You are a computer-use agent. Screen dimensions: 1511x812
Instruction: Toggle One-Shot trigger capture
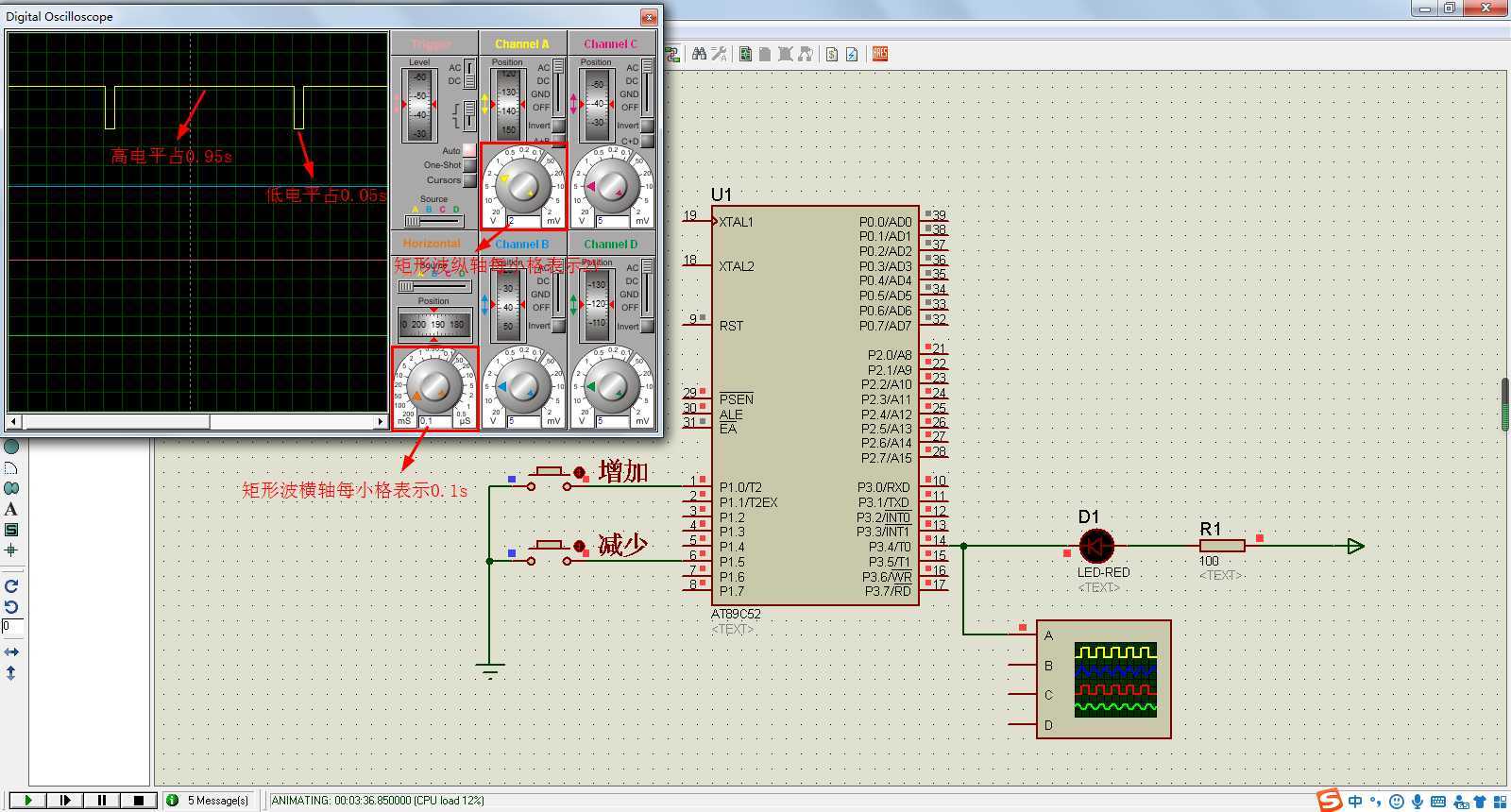(469, 165)
